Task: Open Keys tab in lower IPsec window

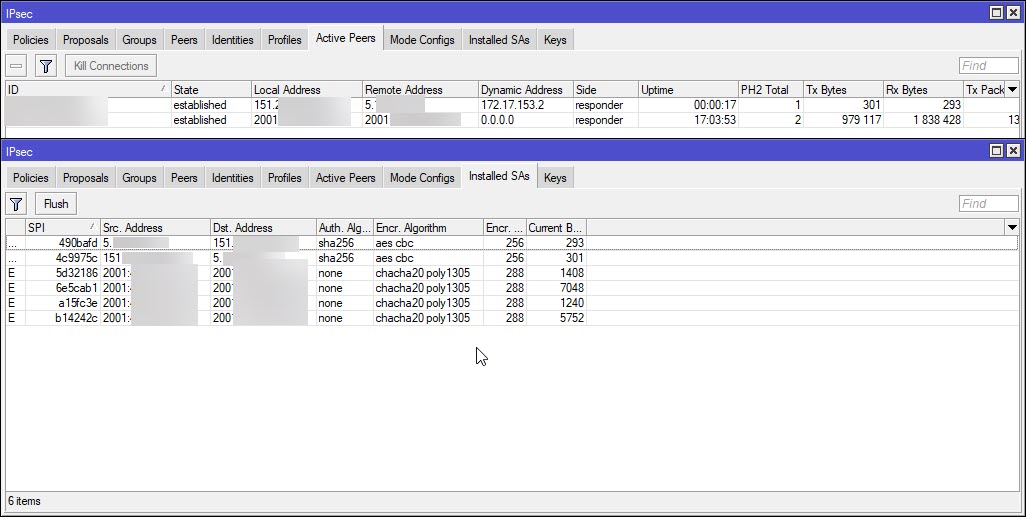Action: [x=555, y=178]
